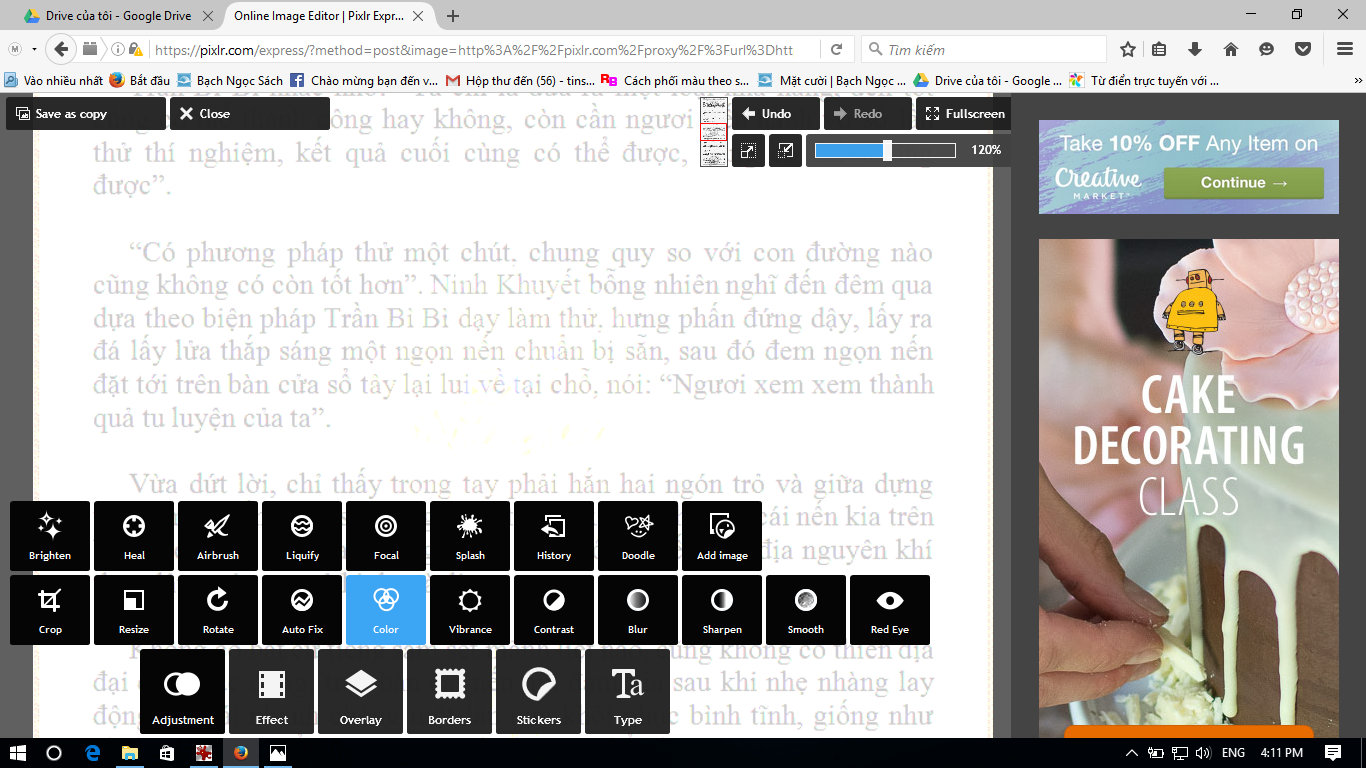
Task: Open the Stickers category
Action: [x=539, y=692]
